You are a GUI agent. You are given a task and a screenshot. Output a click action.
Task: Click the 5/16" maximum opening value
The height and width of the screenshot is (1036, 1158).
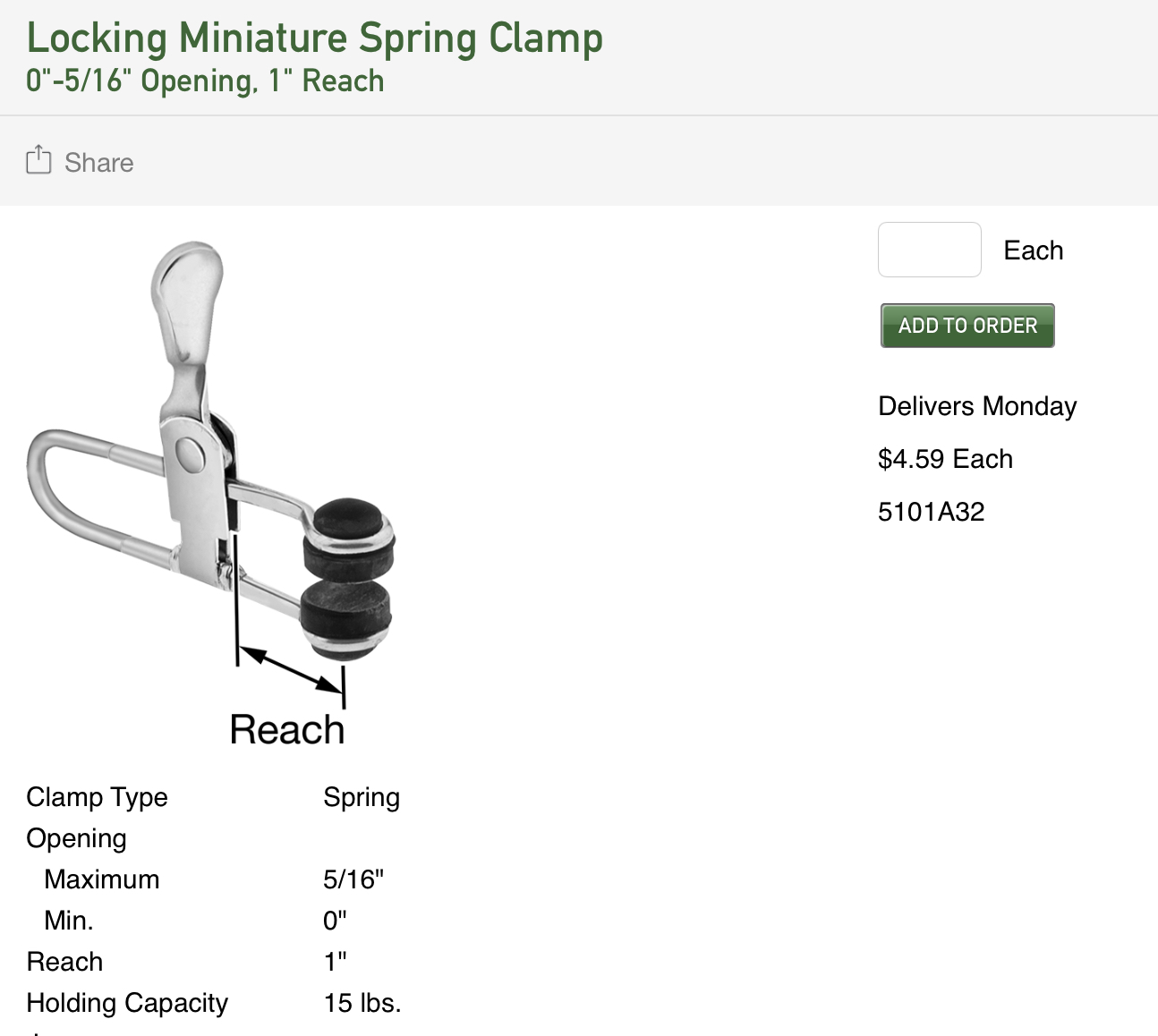pos(353,879)
